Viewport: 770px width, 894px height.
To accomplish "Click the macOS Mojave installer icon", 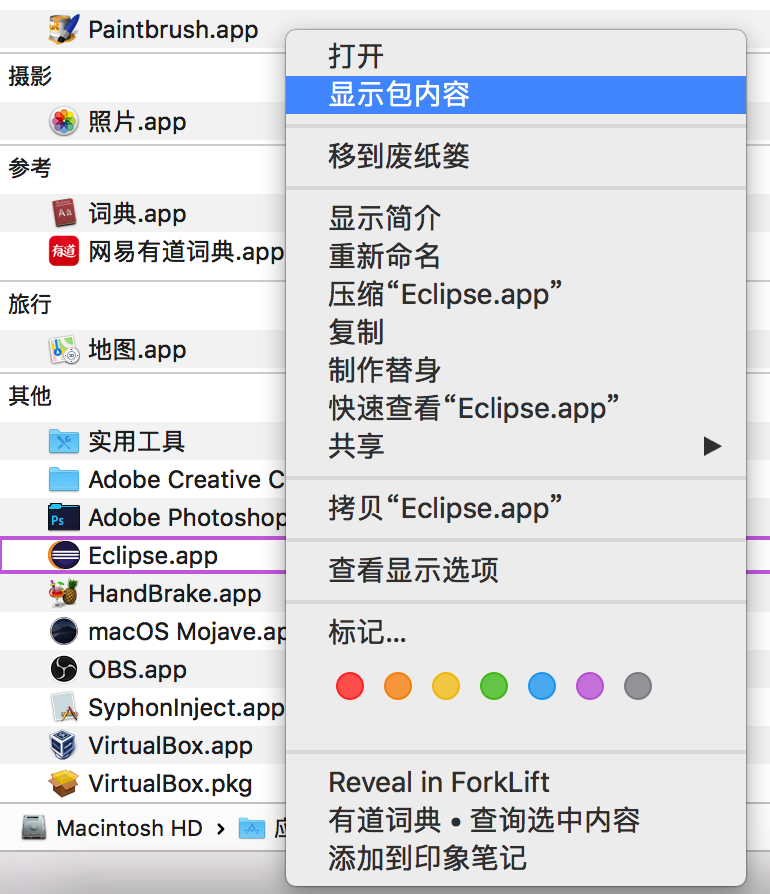I will [x=64, y=631].
